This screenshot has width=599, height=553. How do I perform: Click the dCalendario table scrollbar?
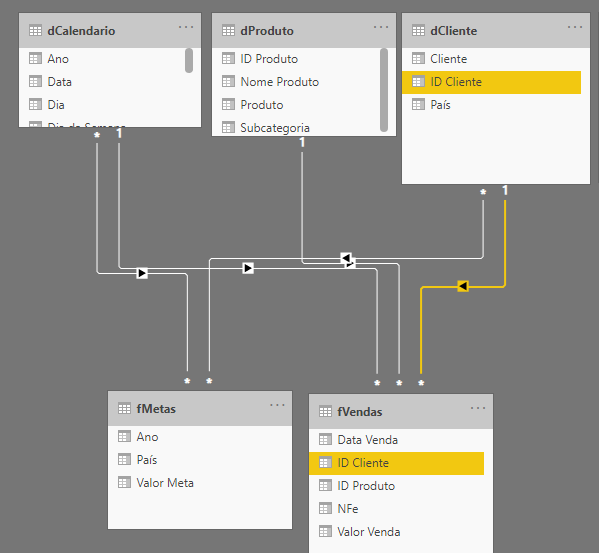(x=189, y=60)
